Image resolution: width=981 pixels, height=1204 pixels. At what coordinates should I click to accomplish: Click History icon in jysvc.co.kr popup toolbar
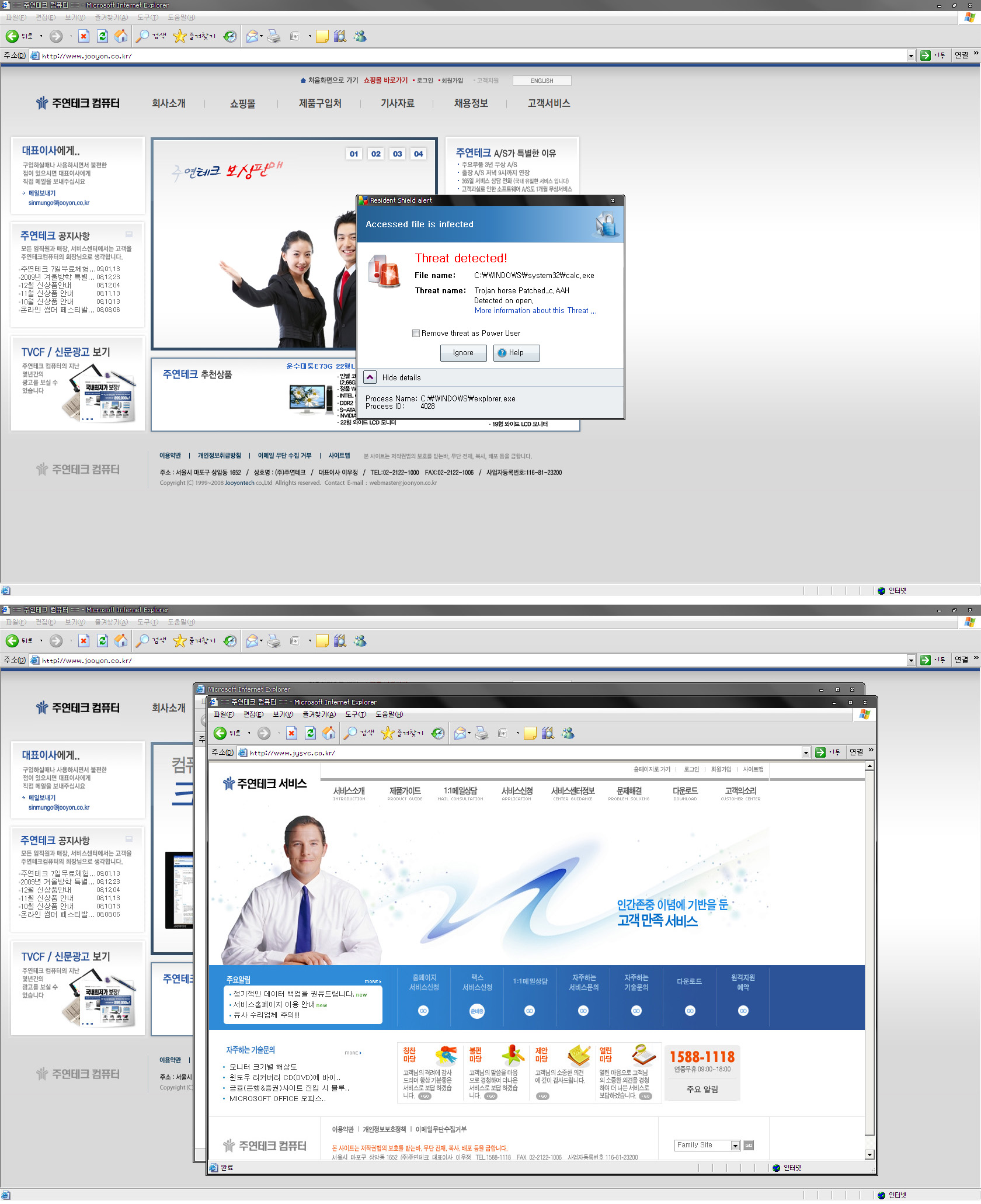click(x=438, y=733)
